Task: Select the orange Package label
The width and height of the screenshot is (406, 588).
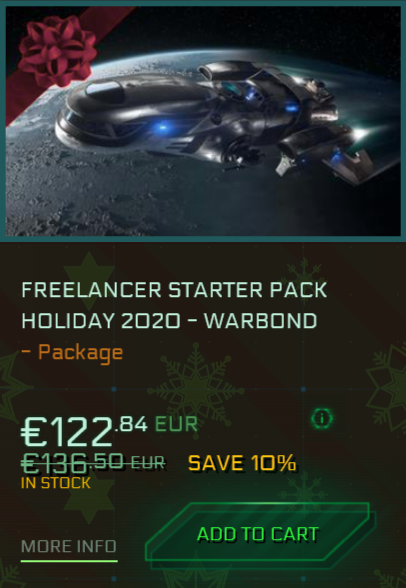Action: pyautogui.click(x=72, y=353)
